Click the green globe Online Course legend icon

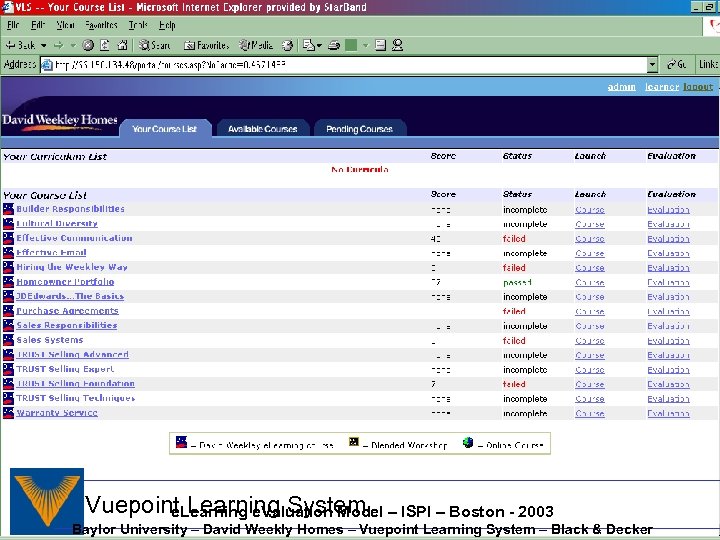pyautogui.click(x=468, y=443)
